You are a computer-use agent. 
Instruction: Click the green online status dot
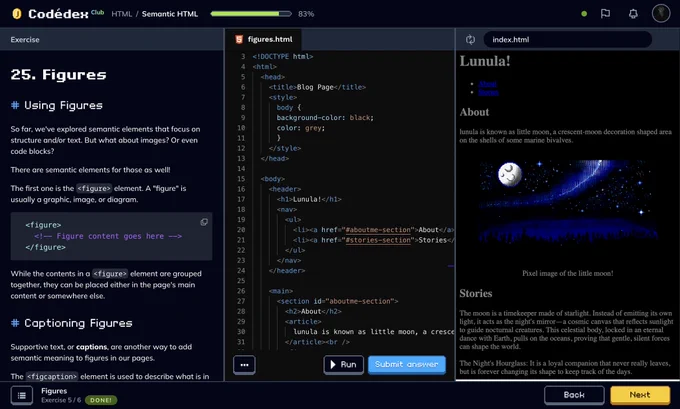click(x=584, y=14)
